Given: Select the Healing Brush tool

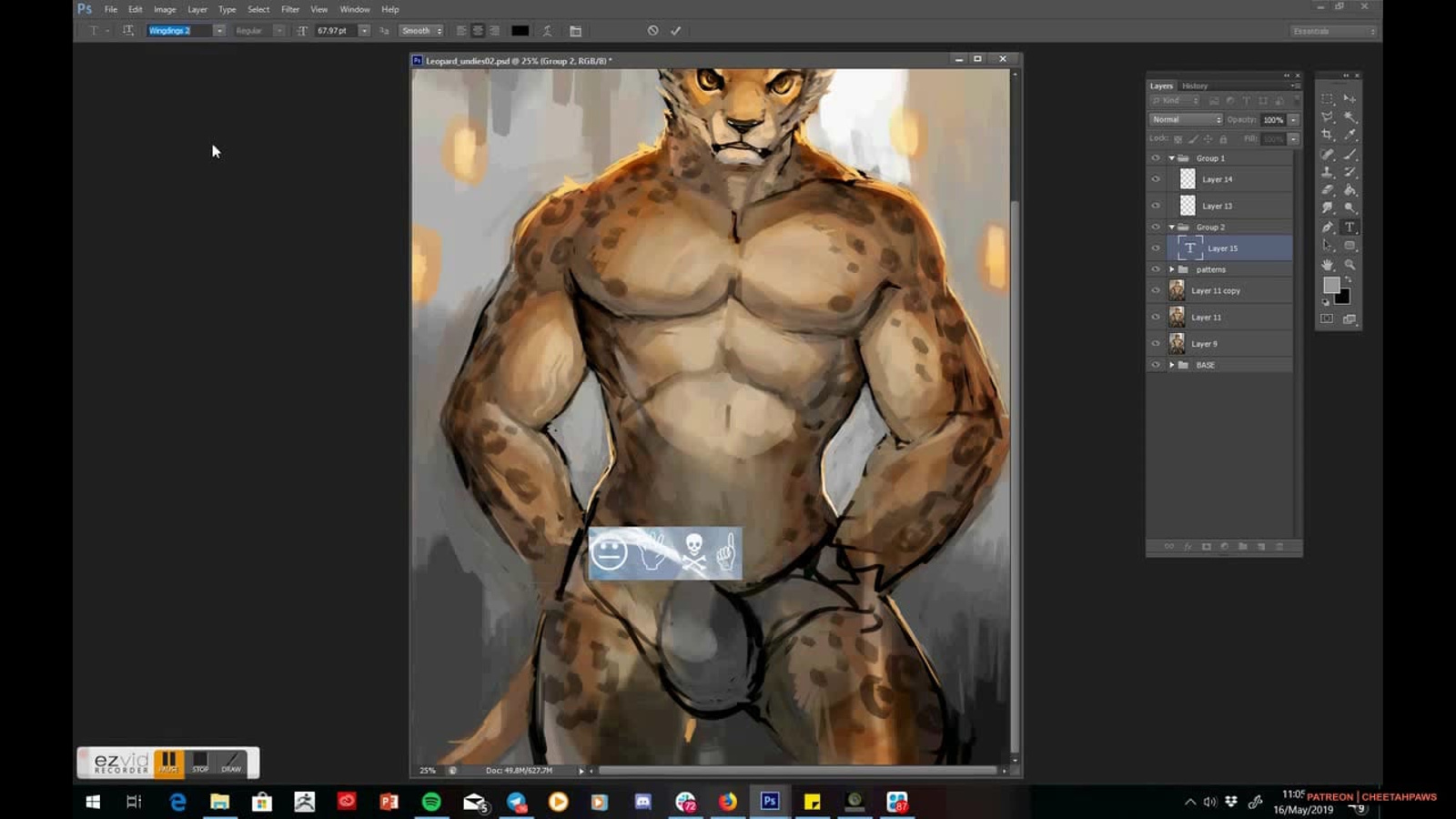Looking at the screenshot, I should [1328, 154].
